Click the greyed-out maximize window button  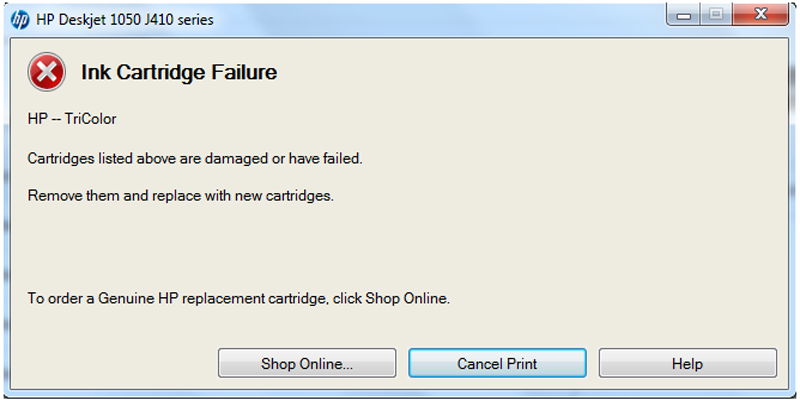(x=715, y=17)
